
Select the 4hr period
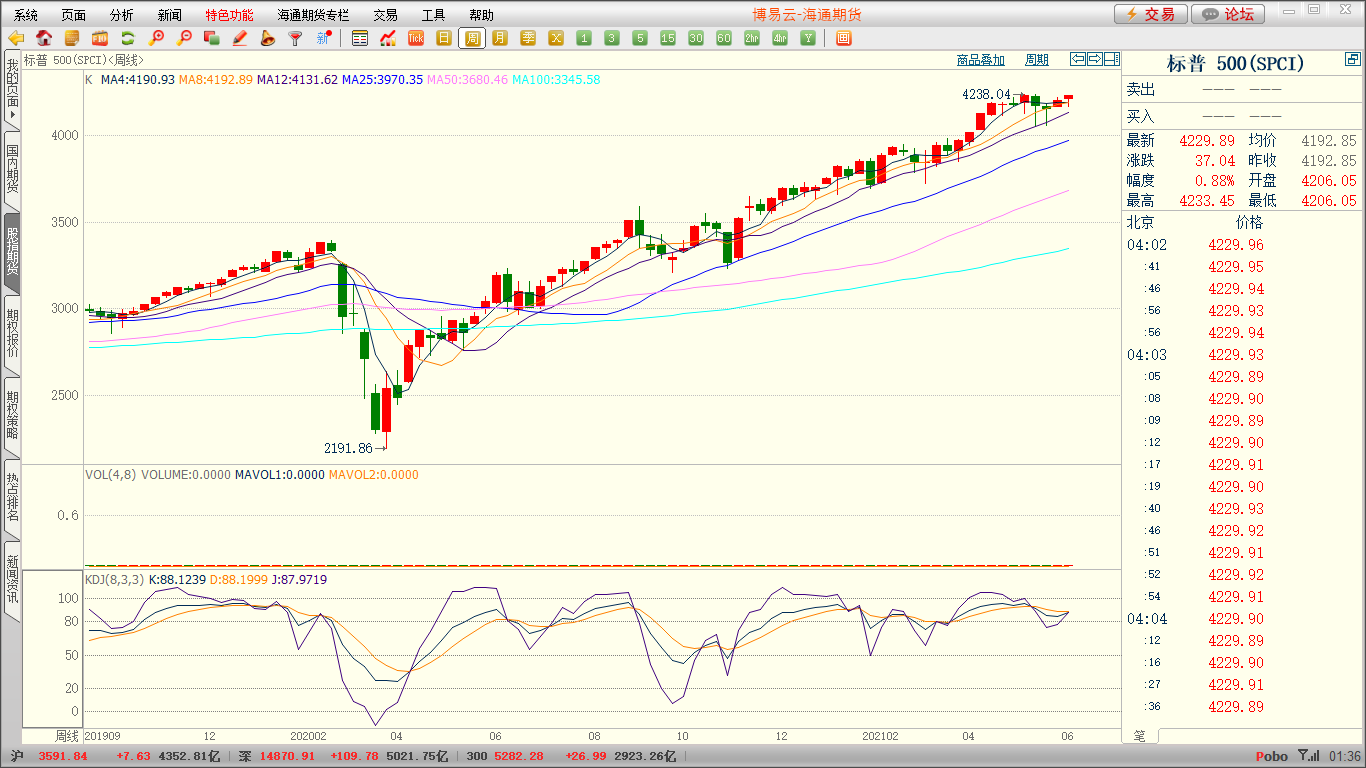point(780,38)
